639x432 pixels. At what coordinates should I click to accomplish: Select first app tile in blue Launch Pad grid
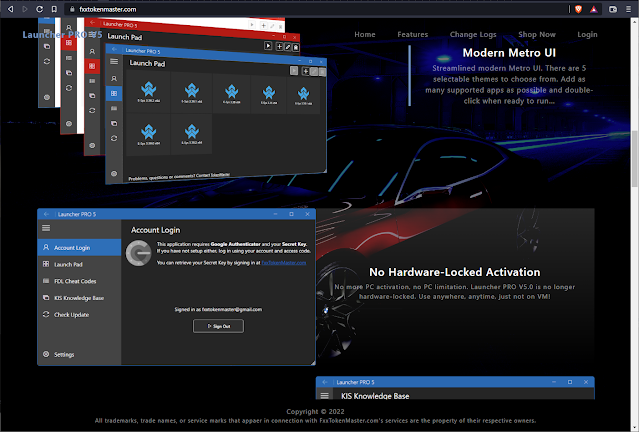coord(149,93)
